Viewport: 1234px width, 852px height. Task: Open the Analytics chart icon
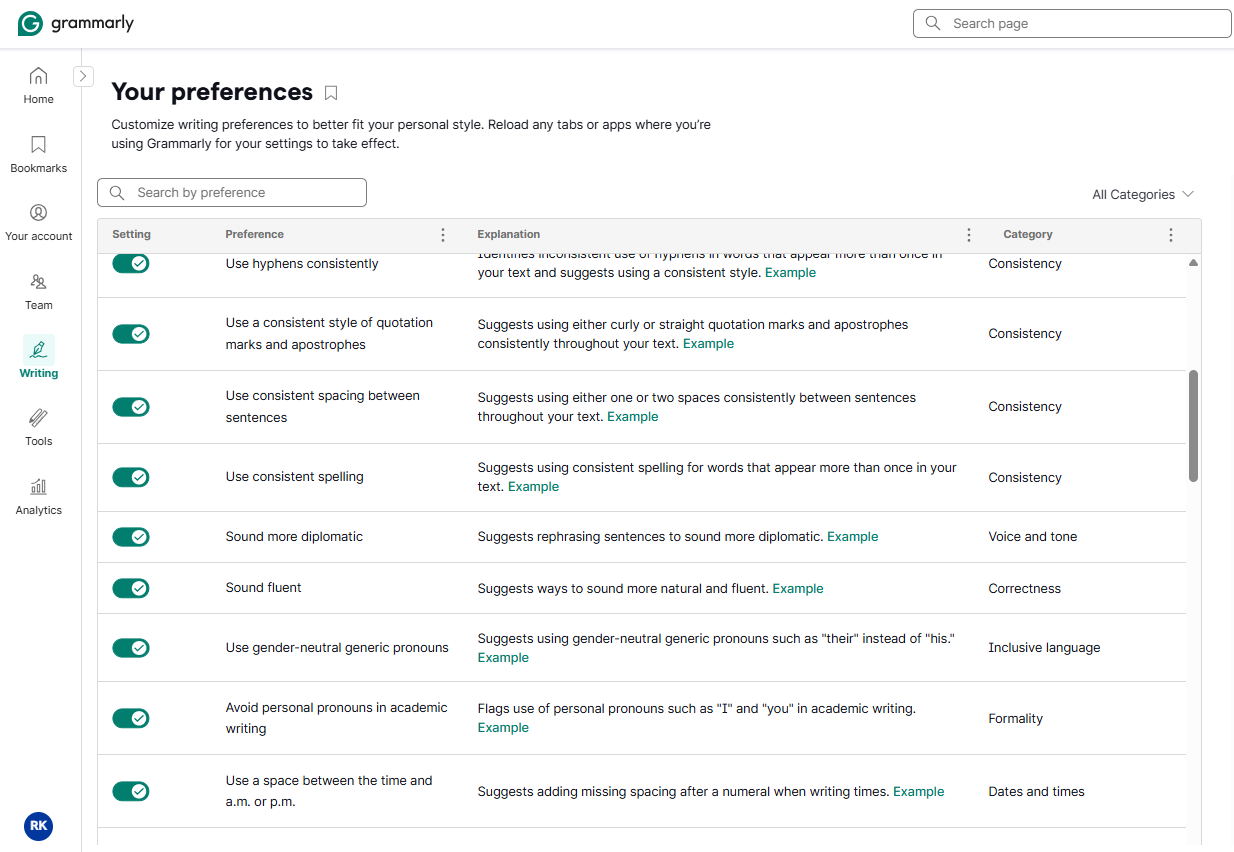click(38, 487)
